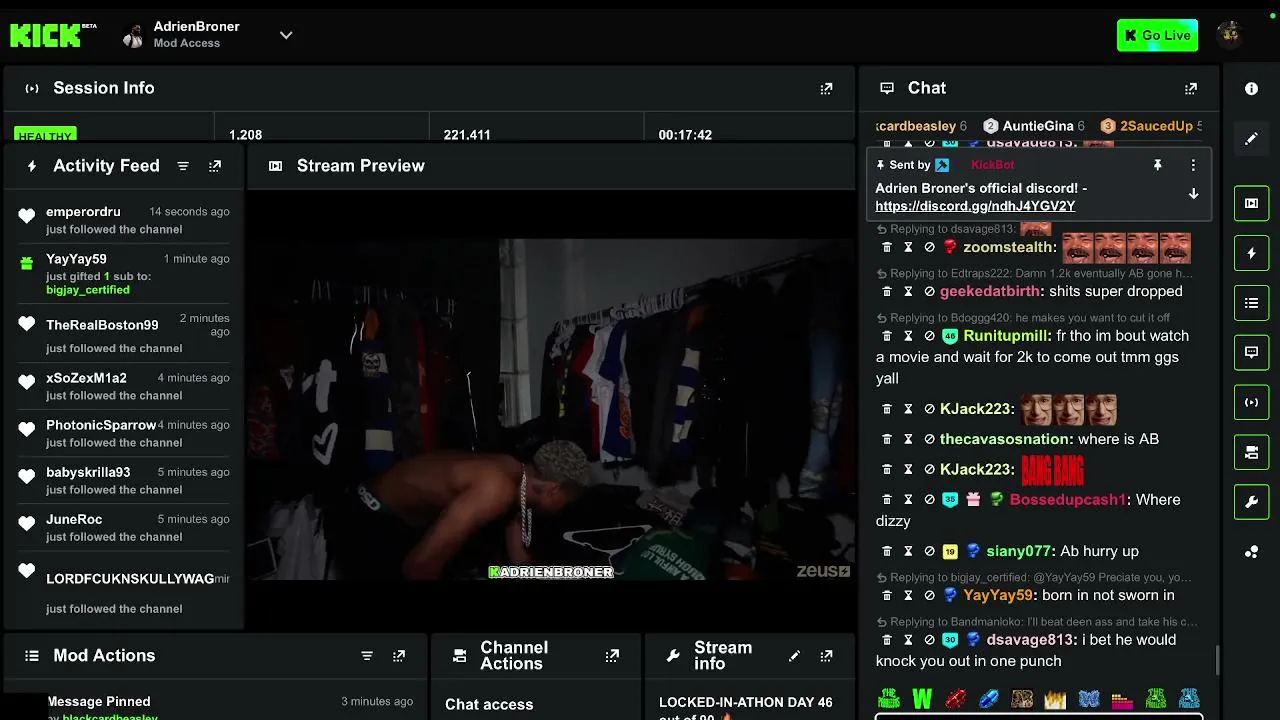
Task: Click top gifter AuntieGina in the leaderboard
Action: tap(1034, 126)
